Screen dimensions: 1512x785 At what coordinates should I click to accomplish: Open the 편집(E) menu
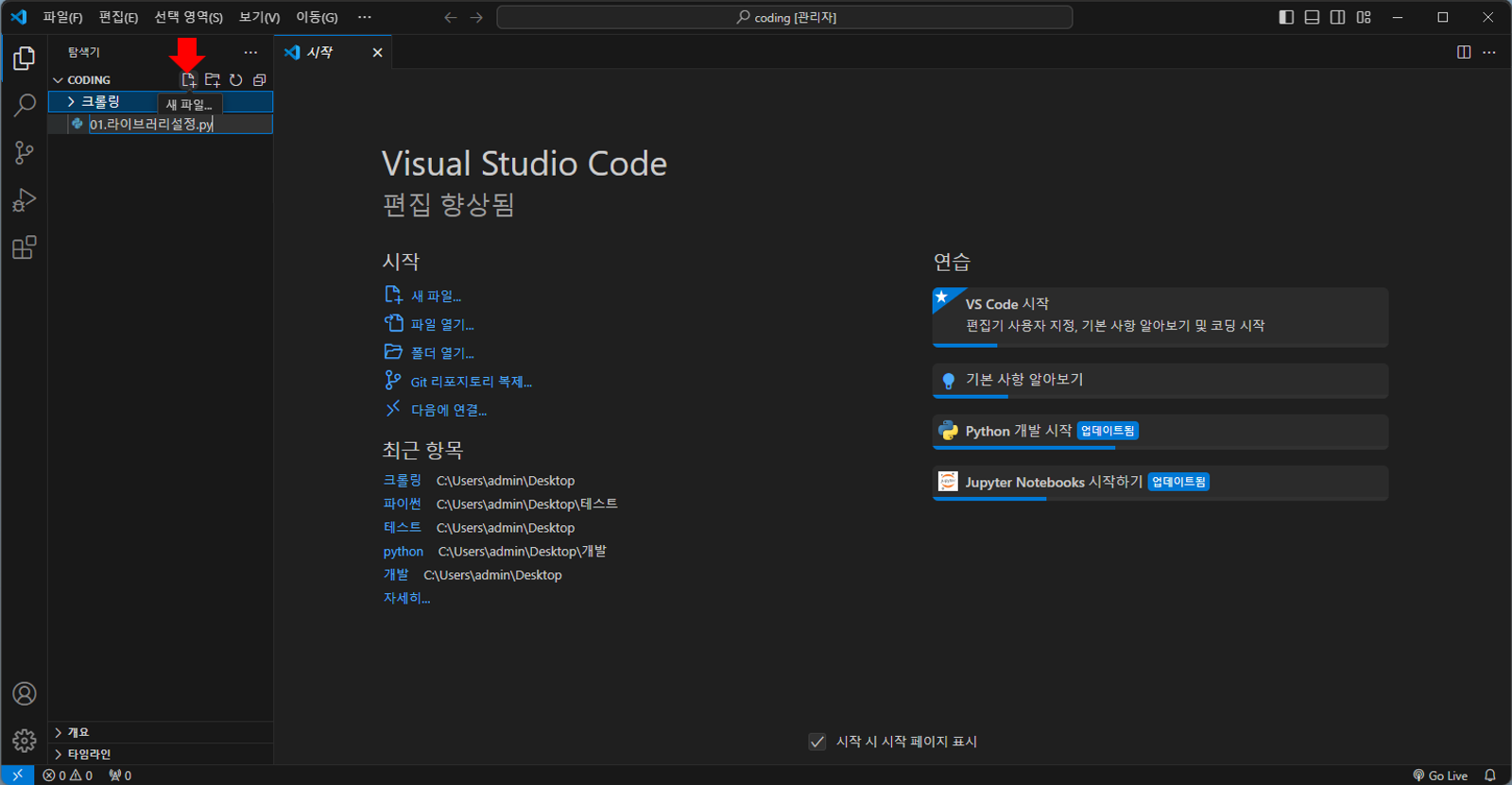(x=118, y=18)
